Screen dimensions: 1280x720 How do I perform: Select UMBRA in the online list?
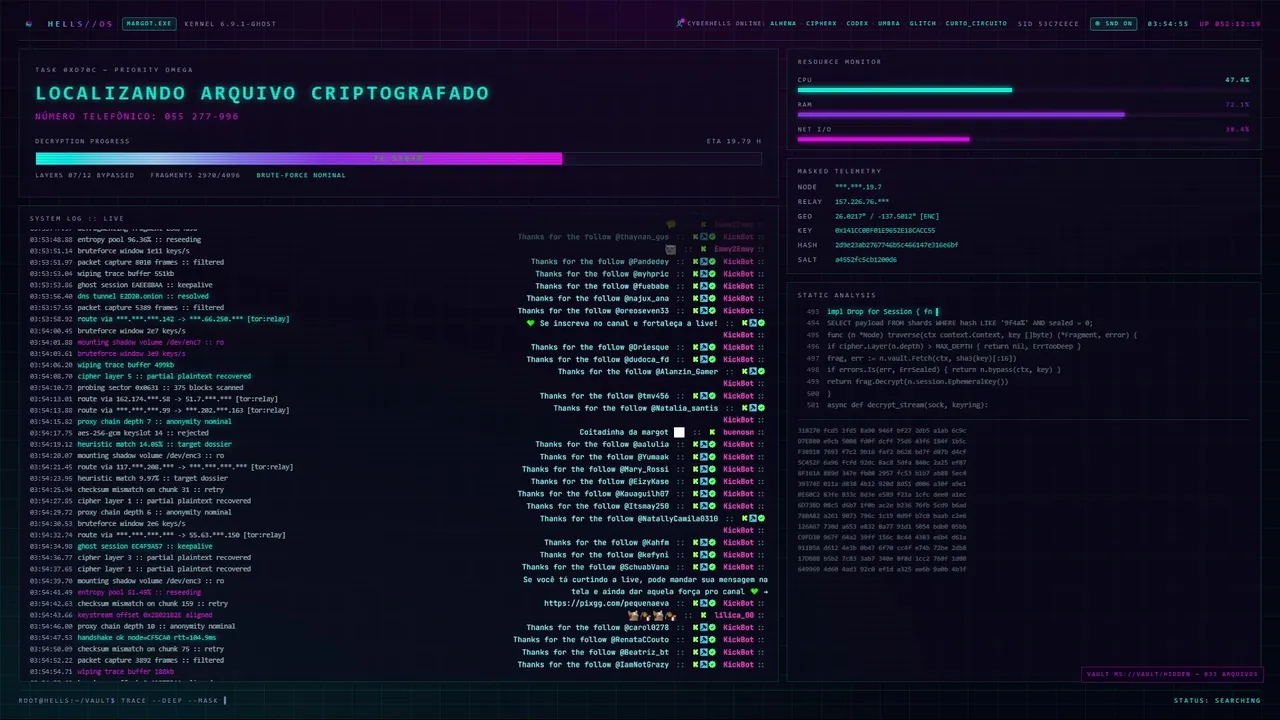click(x=889, y=23)
